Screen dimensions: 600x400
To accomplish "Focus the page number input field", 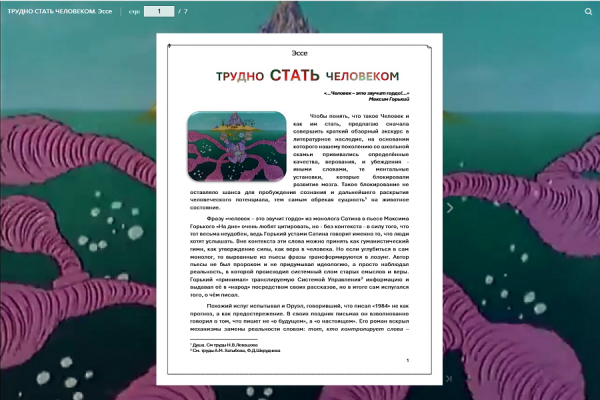I will pos(159,11).
